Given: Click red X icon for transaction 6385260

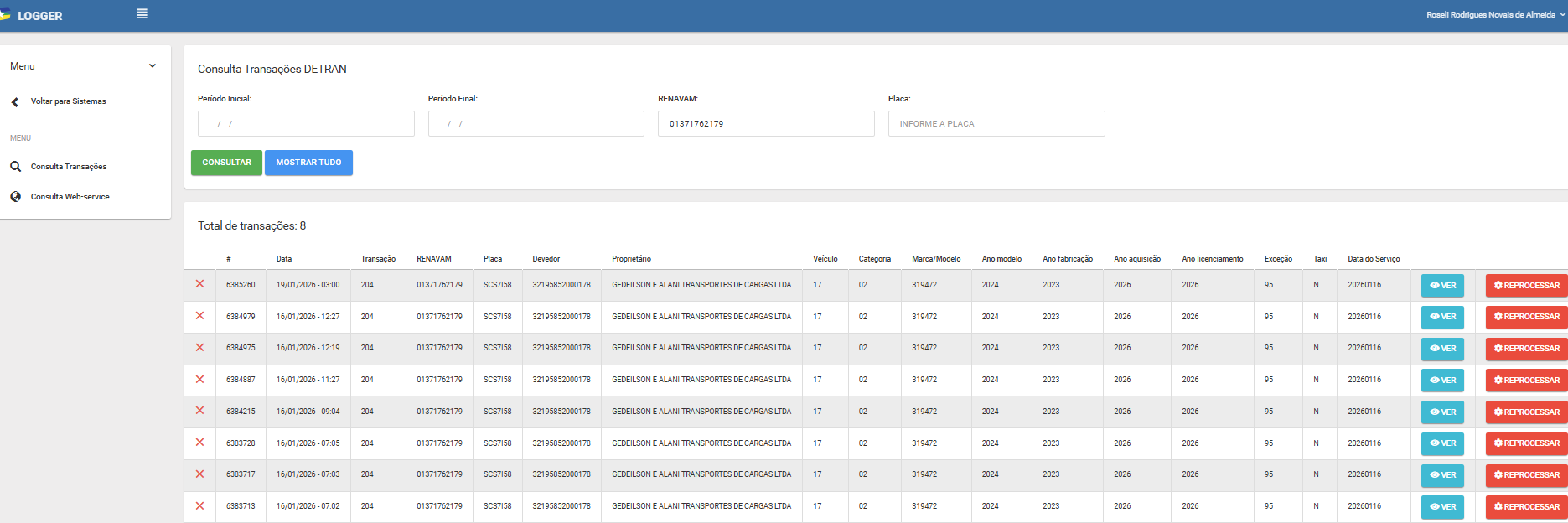Looking at the screenshot, I should point(199,284).
